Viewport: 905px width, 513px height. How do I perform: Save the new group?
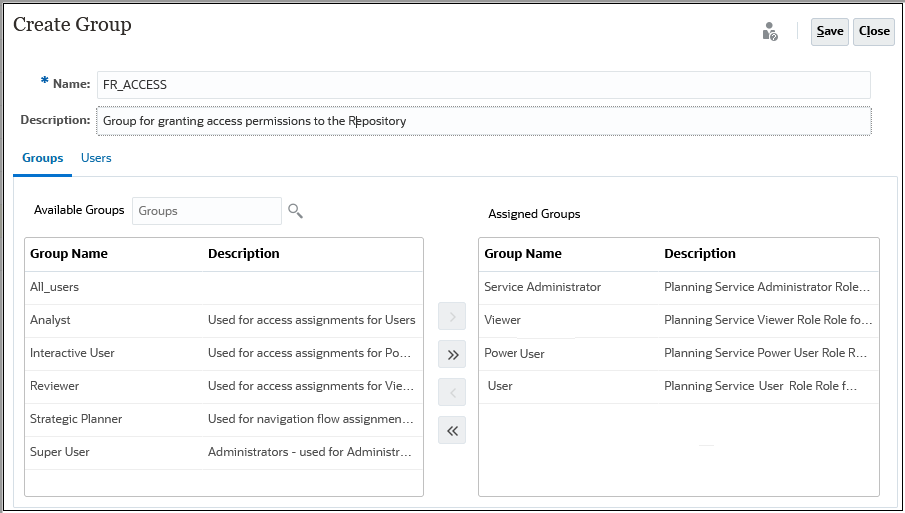(x=829, y=31)
